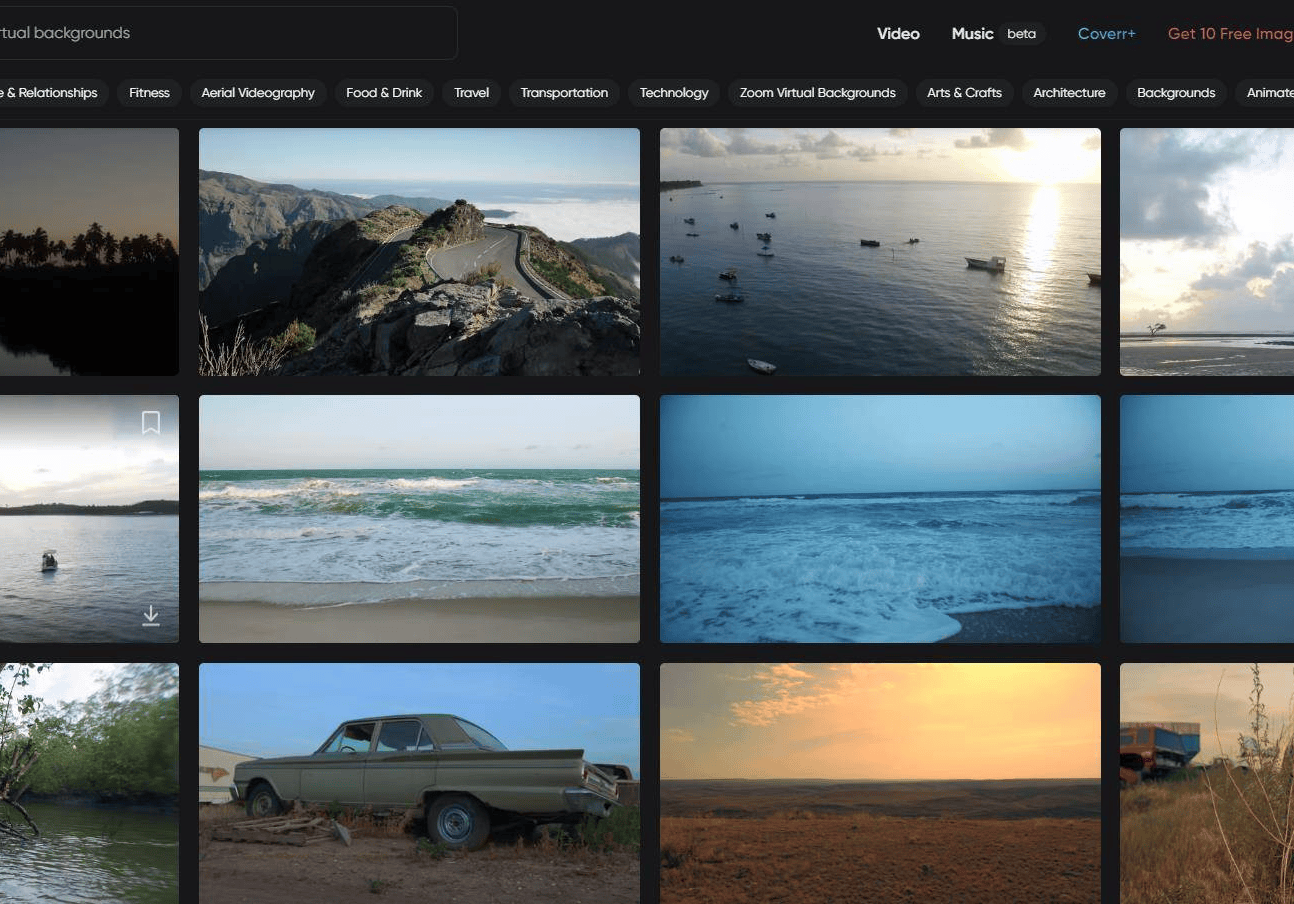The height and width of the screenshot is (904, 1294).
Task: Select the Aerial Videography category
Action: click(x=258, y=93)
